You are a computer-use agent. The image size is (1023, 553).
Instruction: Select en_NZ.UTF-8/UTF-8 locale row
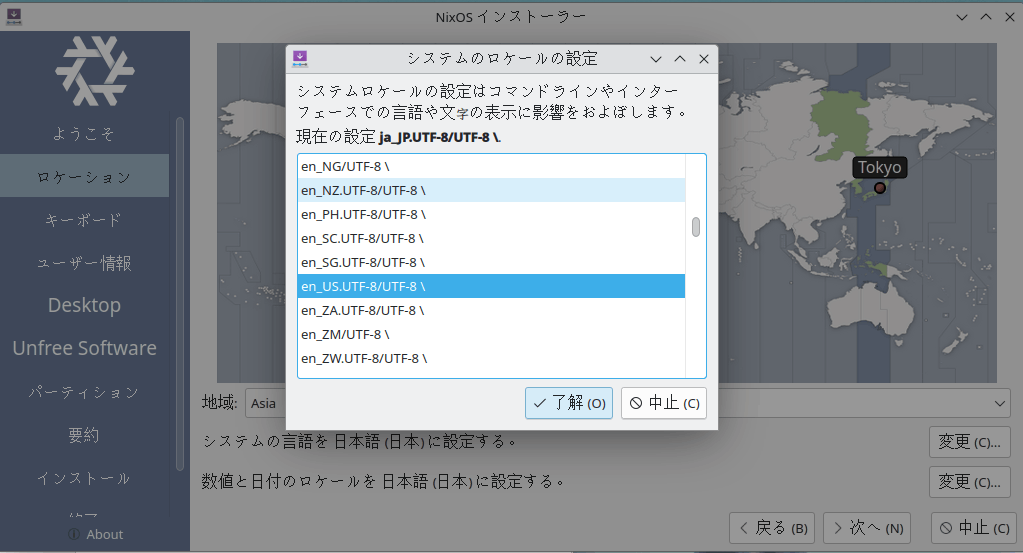tap(491, 190)
